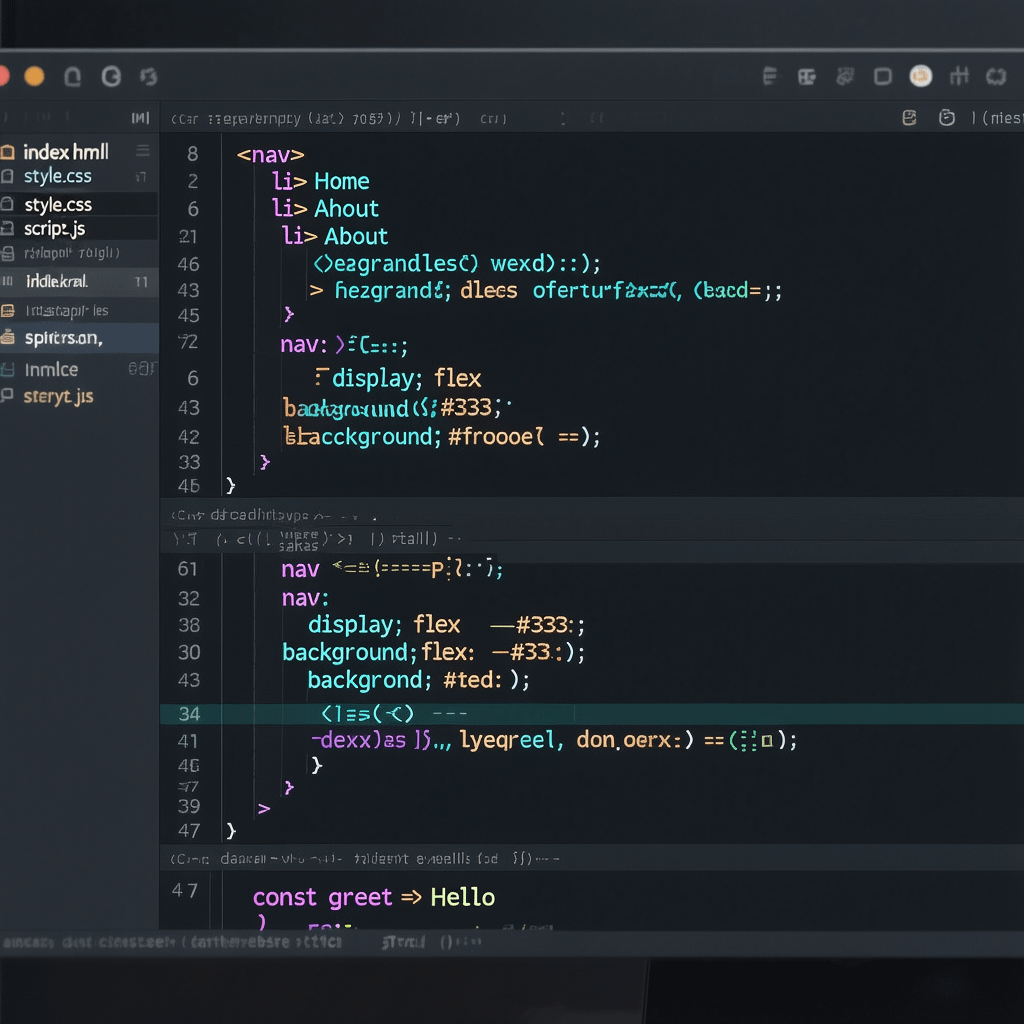Click the 'background; flex:' line numbered 30
Screen dimensions: 1024x1024
tap(434, 652)
